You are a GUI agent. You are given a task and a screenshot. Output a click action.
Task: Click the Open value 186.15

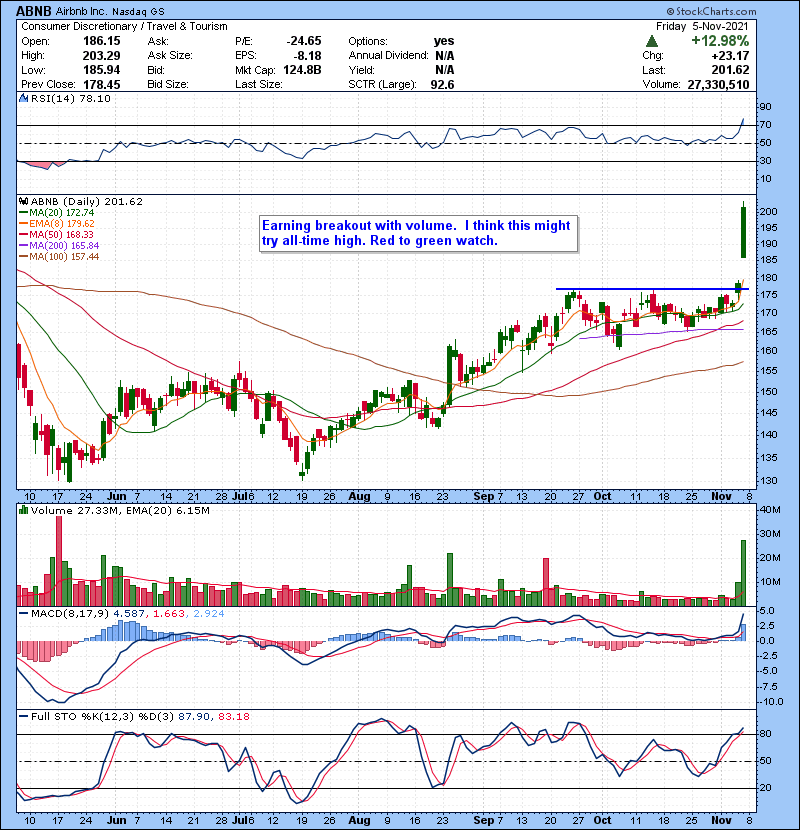[x=102, y=41]
